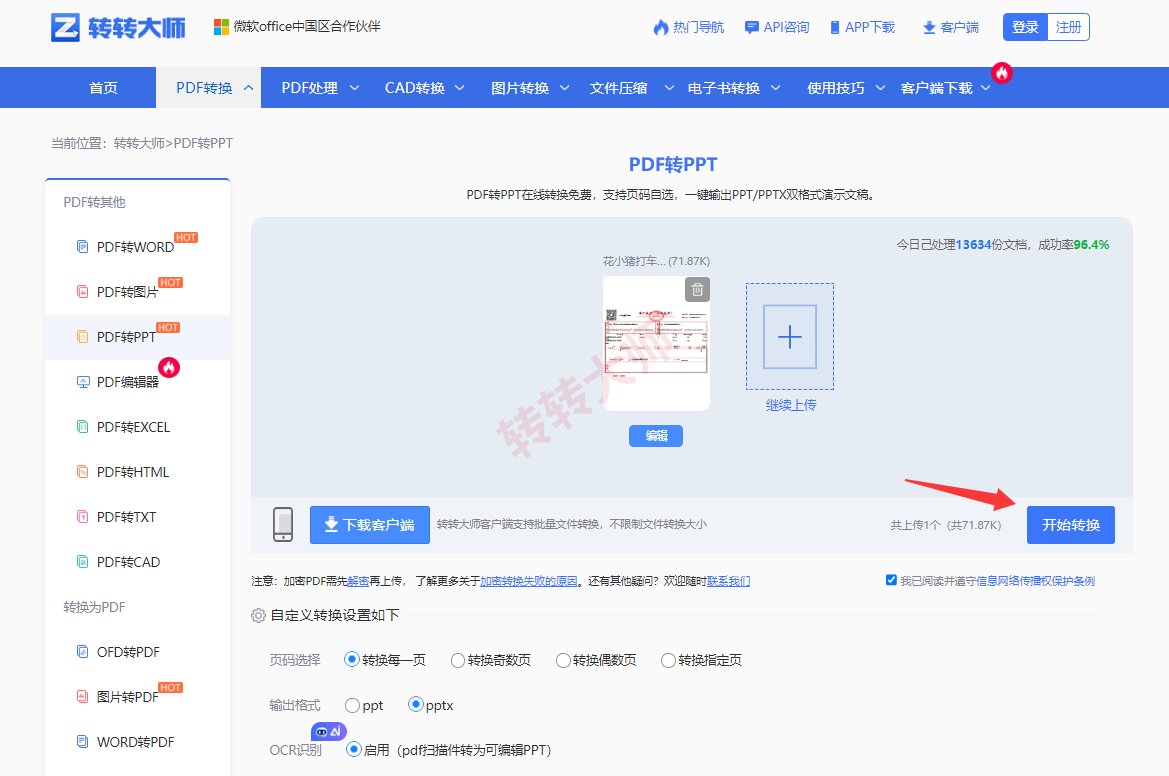Expand the 图片转换 dropdown arrow
Viewport: 1169px width, 776px height.
click(x=564, y=88)
